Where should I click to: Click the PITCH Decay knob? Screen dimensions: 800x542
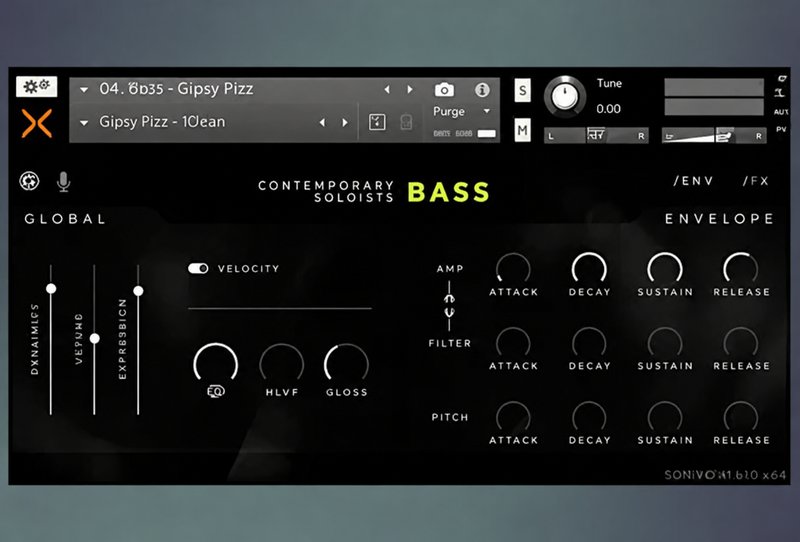point(589,417)
